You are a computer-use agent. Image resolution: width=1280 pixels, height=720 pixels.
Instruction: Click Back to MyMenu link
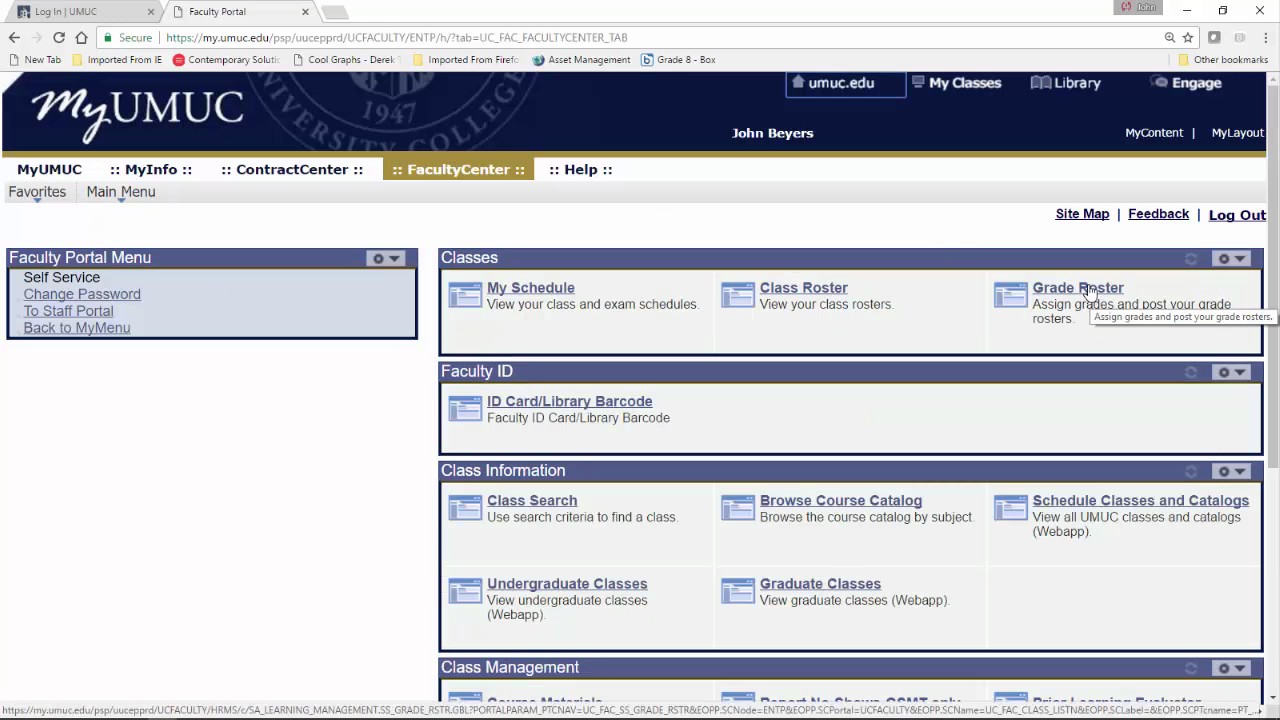77,328
